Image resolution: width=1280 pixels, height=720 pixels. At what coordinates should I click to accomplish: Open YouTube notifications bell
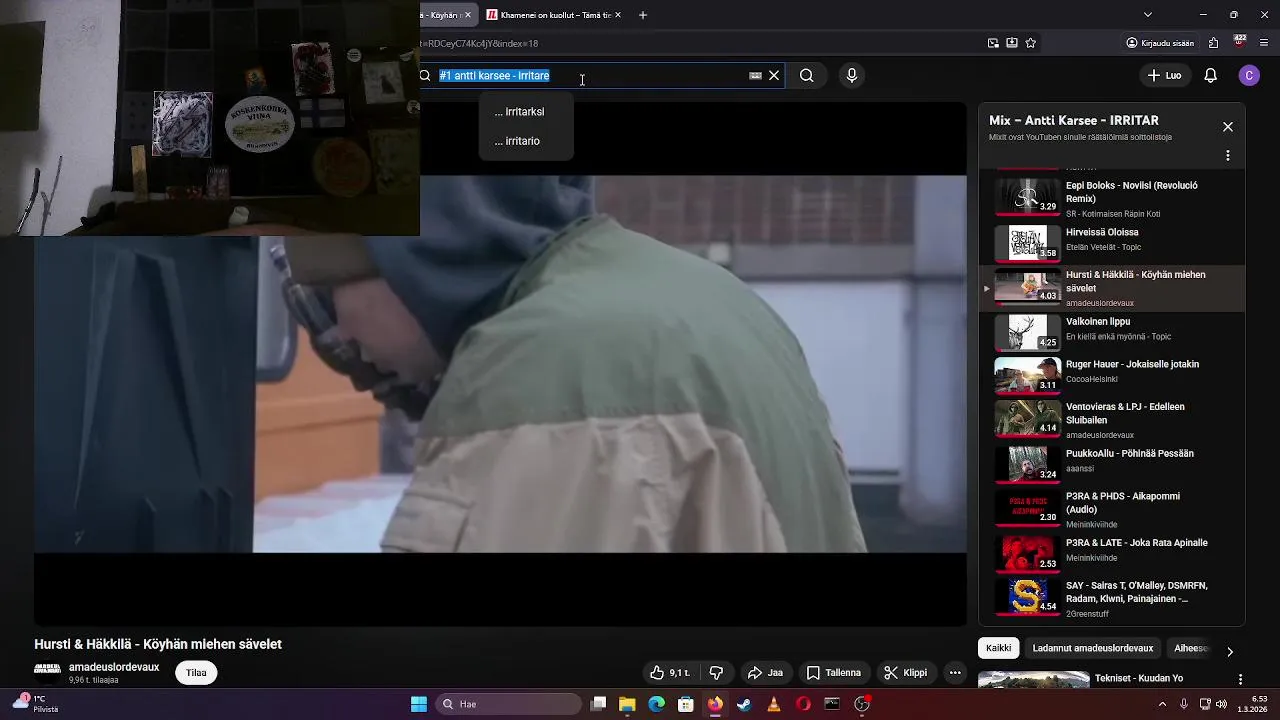[x=1210, y=76]
